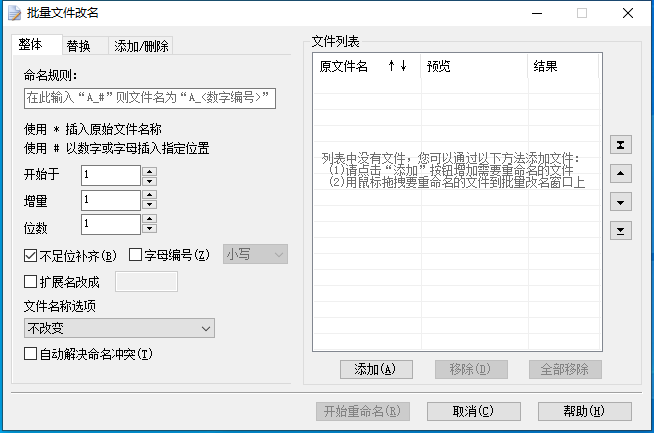
Task: Click the move-up arrow button
Action: (x=621, y=174)
